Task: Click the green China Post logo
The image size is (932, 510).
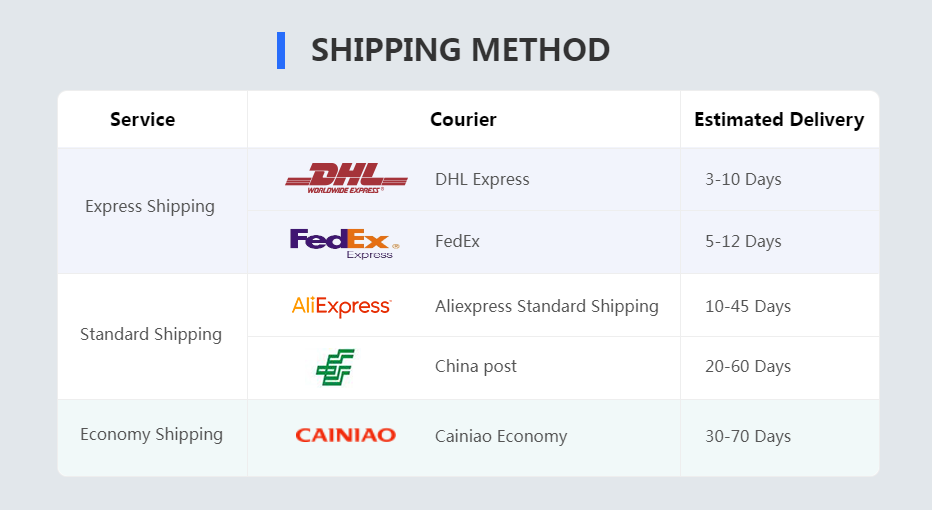Action: 335,367
